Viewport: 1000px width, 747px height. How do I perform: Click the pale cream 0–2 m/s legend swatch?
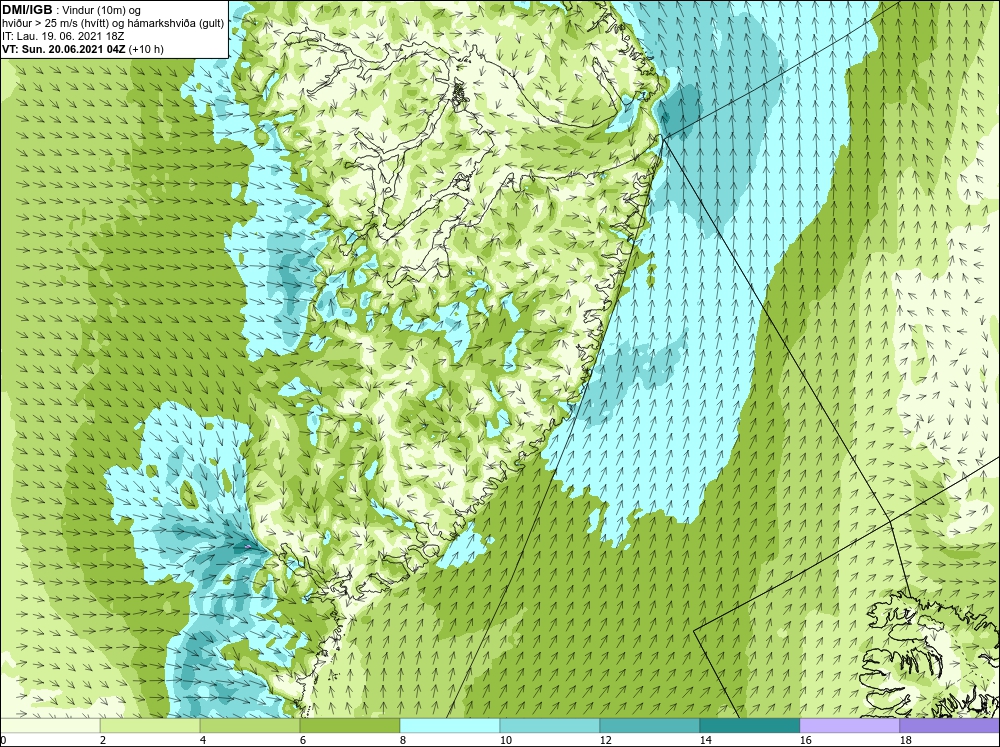pyautogui.click(x=50, y=726)
